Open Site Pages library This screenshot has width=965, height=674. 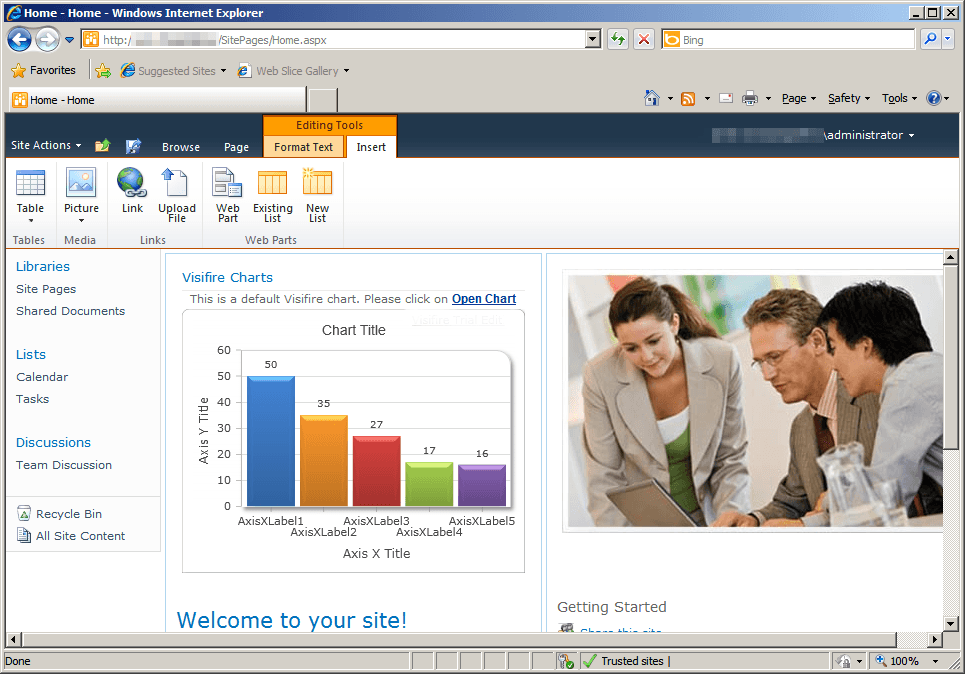pos(46,289)
